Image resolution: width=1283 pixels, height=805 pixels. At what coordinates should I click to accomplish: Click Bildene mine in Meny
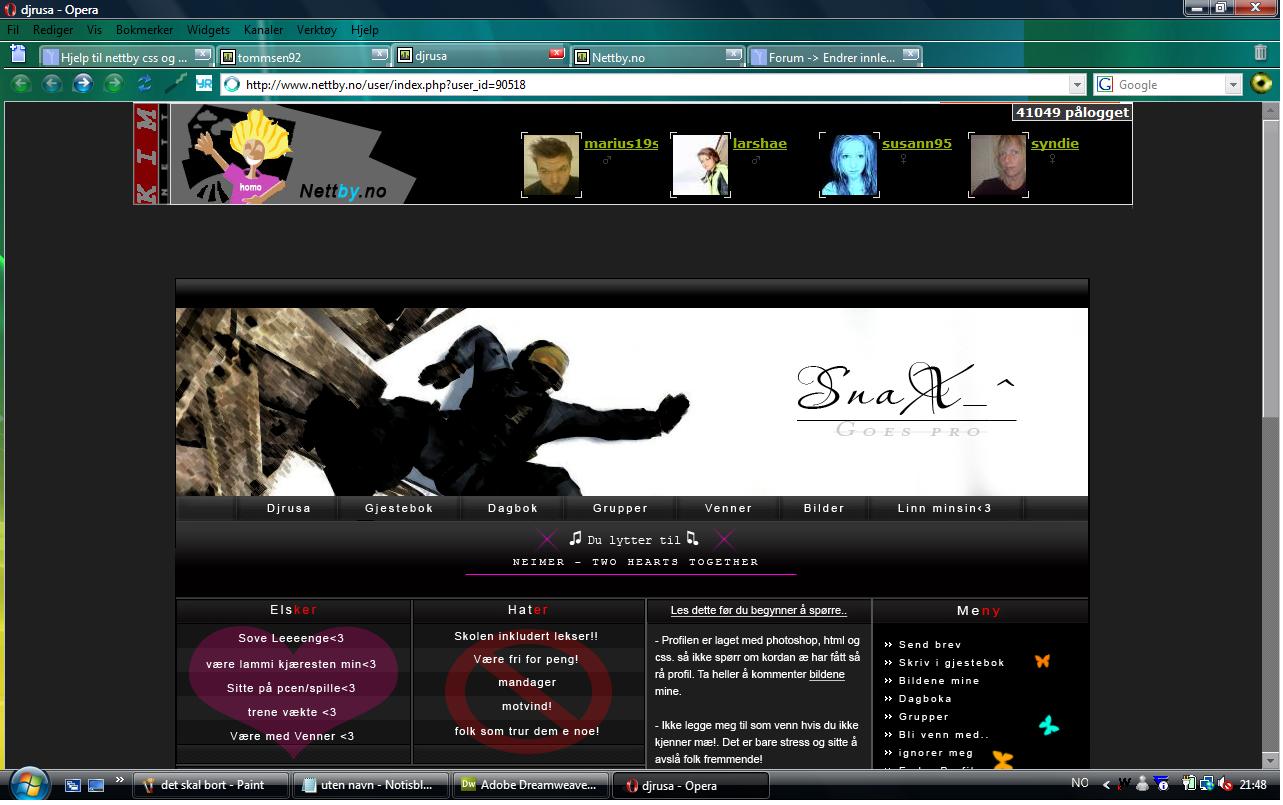coord(939,681)
